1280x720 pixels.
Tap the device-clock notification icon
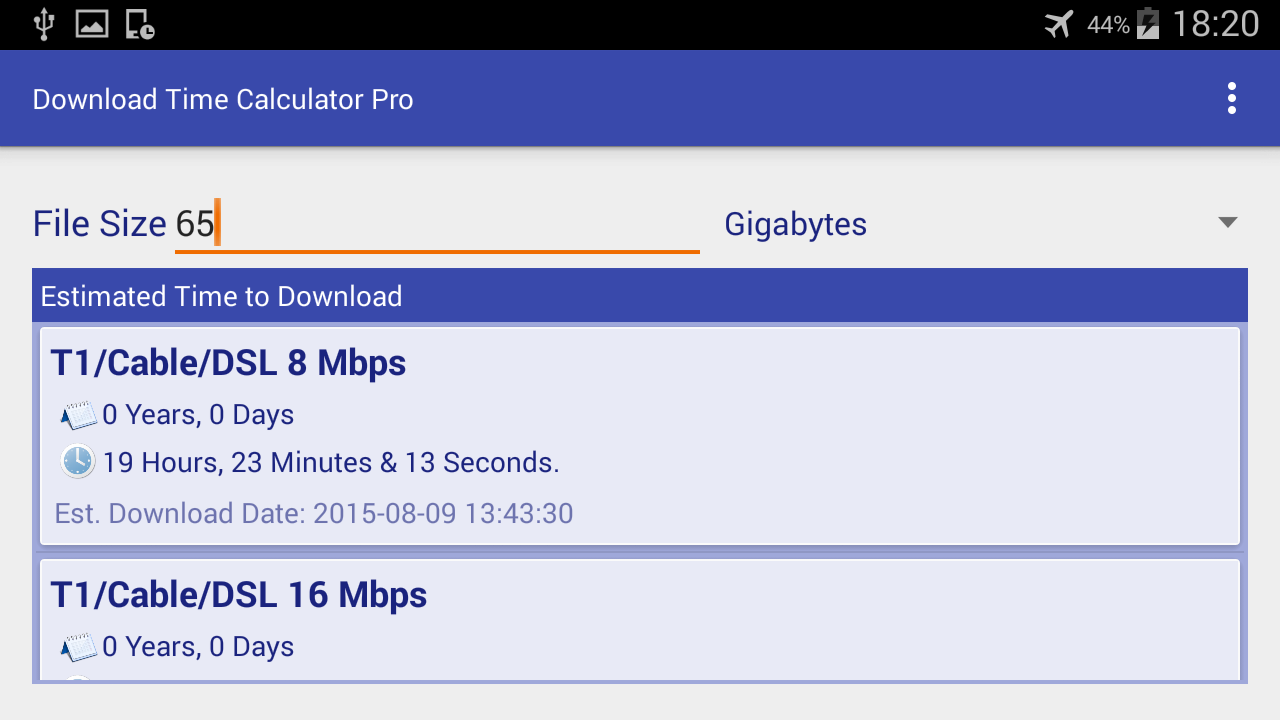click(x=140, y=24)
